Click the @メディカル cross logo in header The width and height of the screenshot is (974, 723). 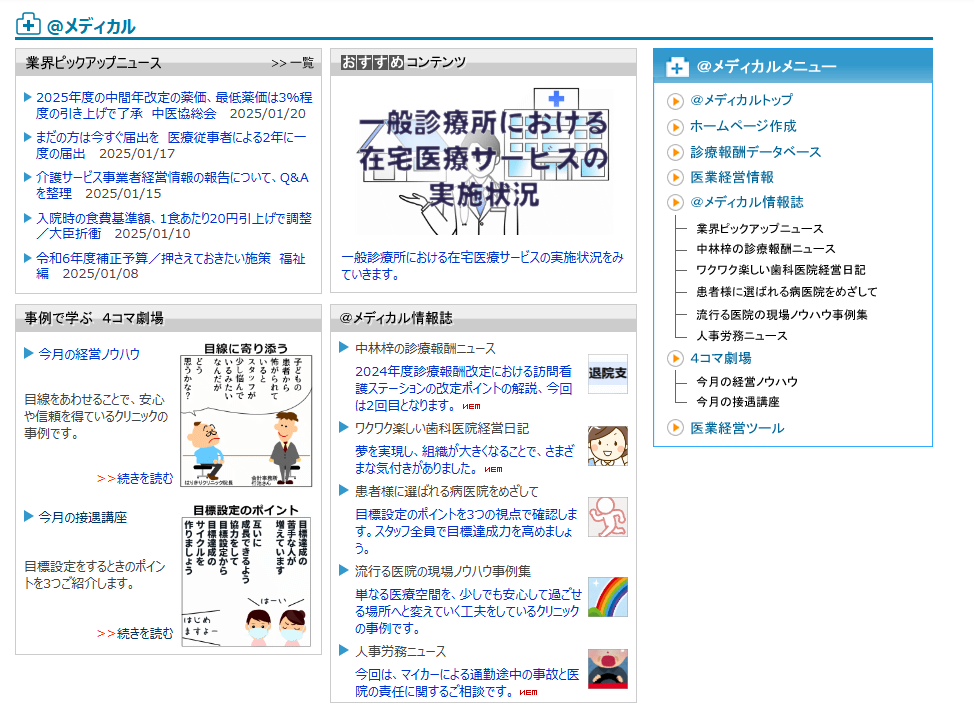(x=29, y=26)
